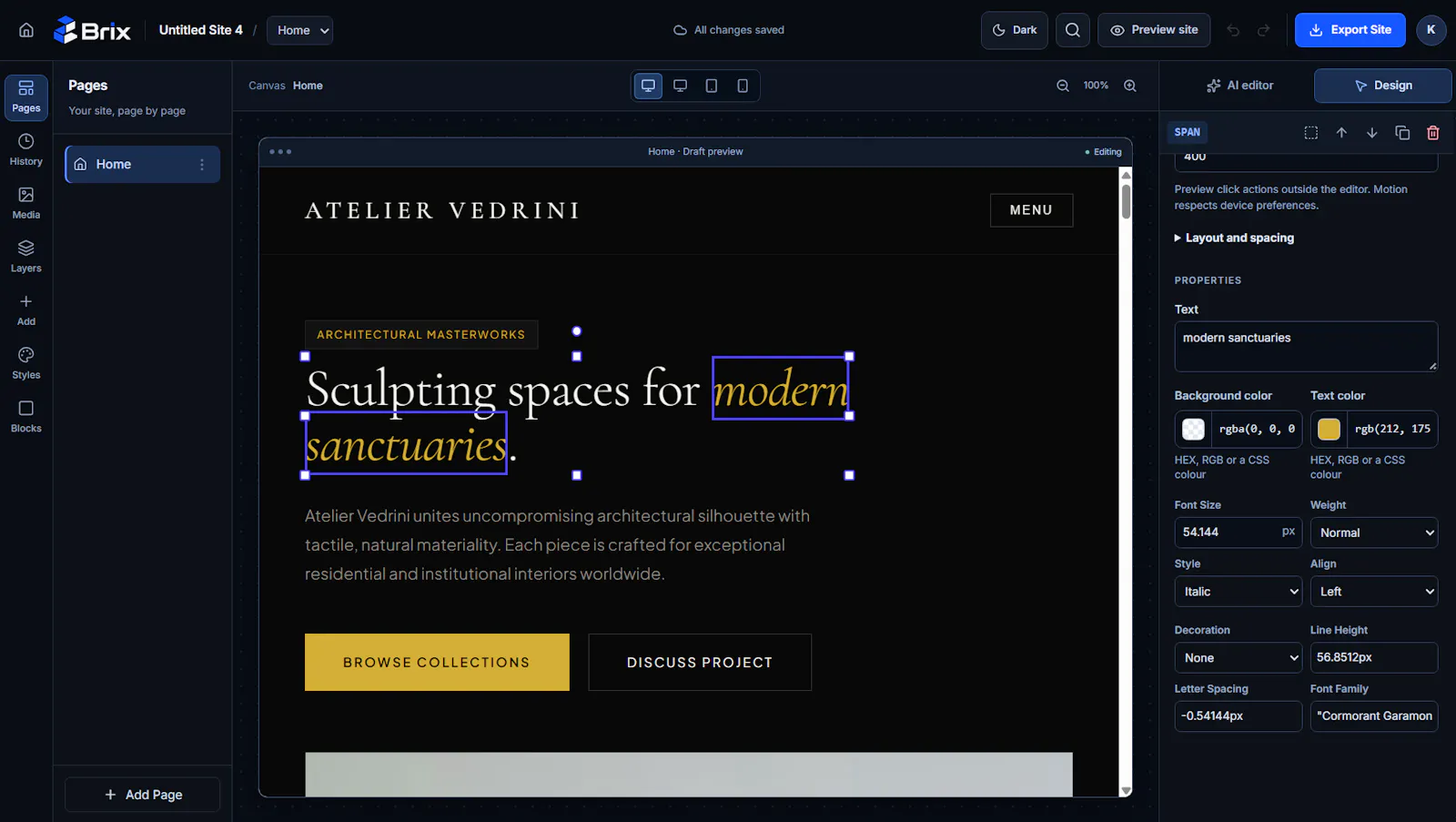The width and height of the screenshot is (1456, 822).
Task: Click the redo arrow
Action: (1264, 30)
